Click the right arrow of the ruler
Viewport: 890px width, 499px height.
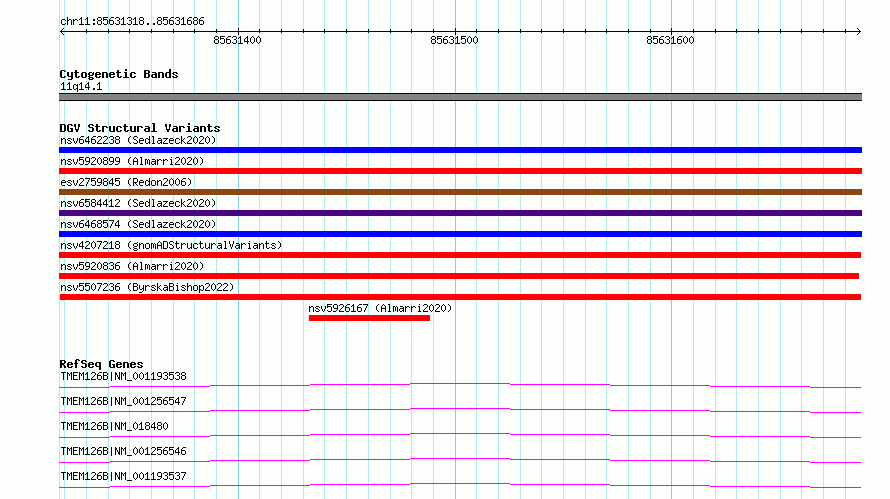pyautogui.click(x=858, y=31)
